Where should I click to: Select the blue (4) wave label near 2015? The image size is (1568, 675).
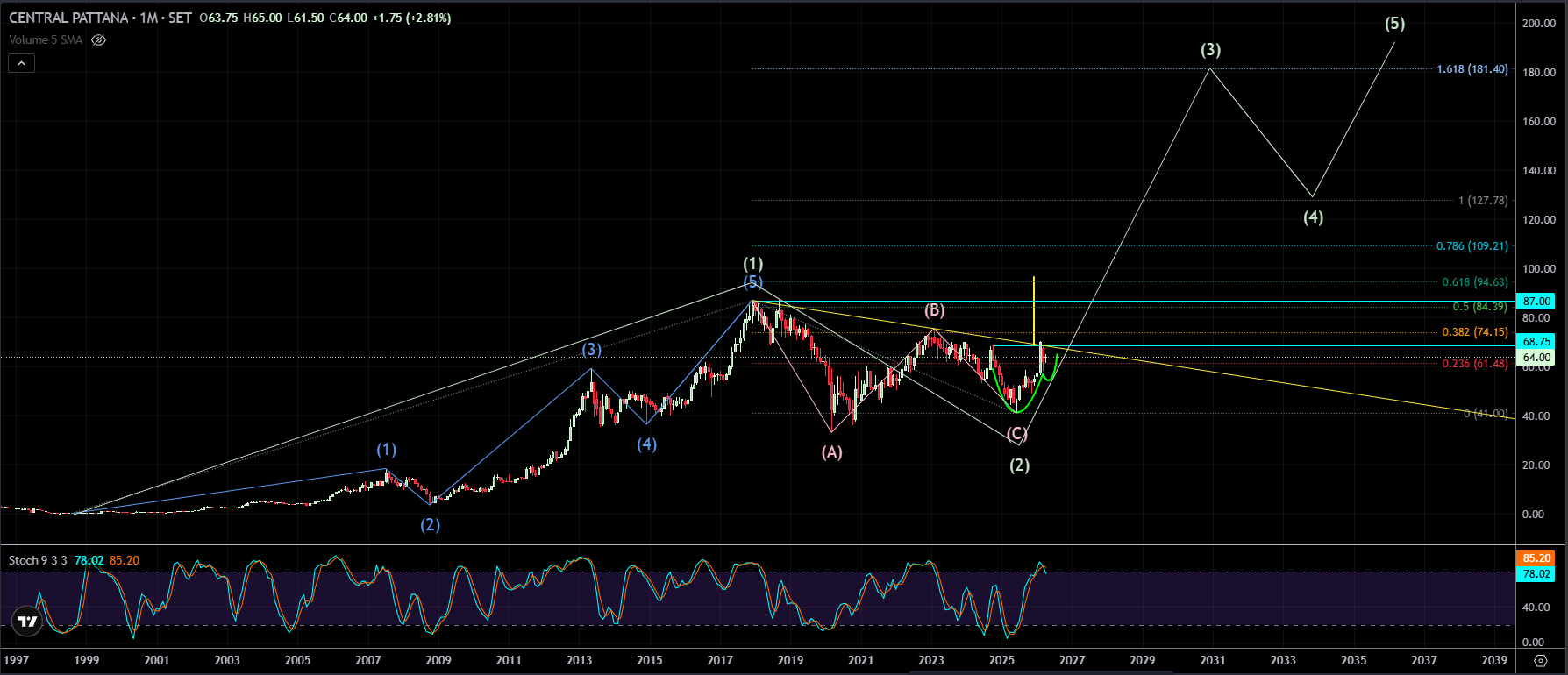coord(646,444)
